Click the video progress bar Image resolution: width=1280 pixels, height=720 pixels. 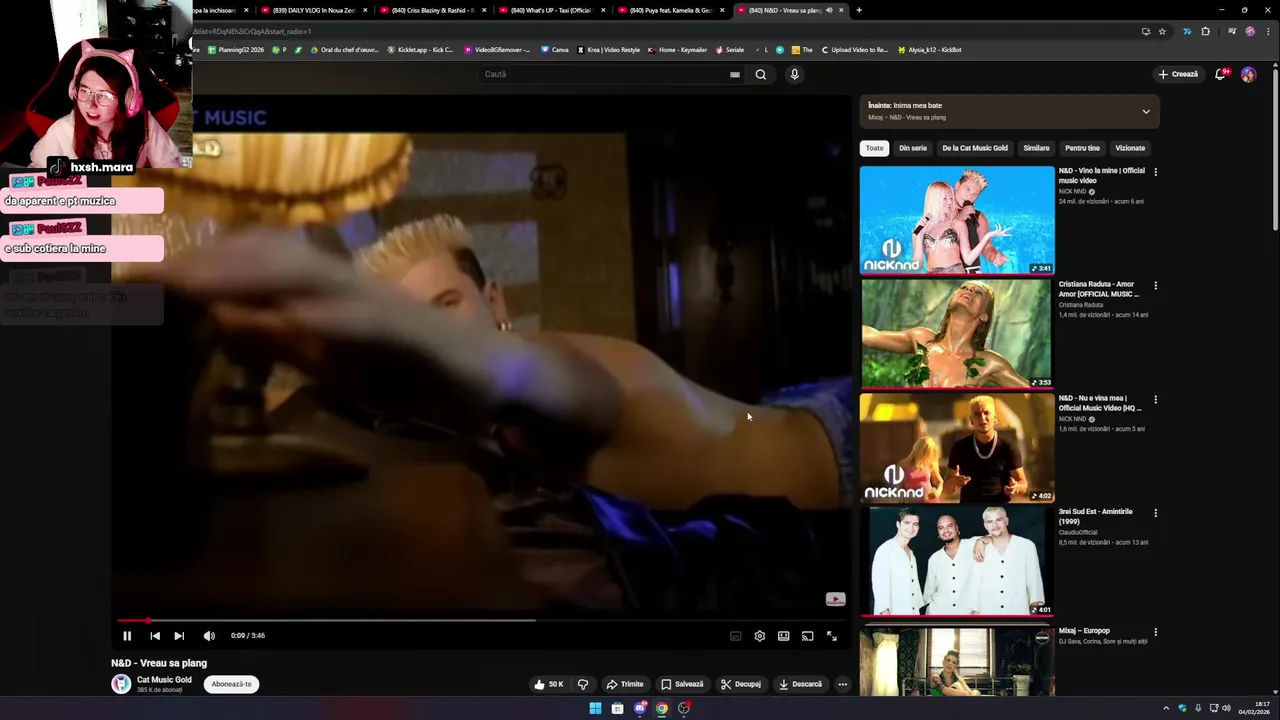[480, 620]
